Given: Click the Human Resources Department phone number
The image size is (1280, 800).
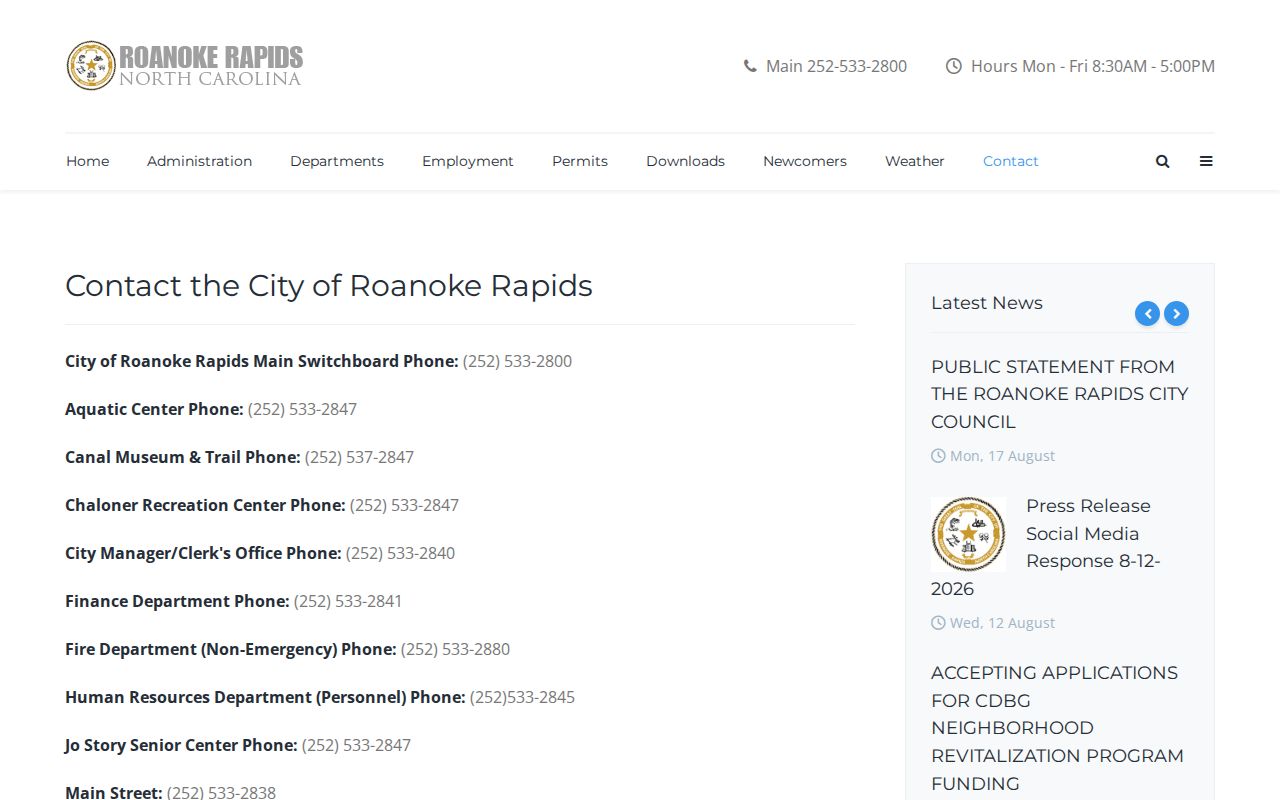Looking at the screenshot, I should pyautogui.click(x=522, y=697).
